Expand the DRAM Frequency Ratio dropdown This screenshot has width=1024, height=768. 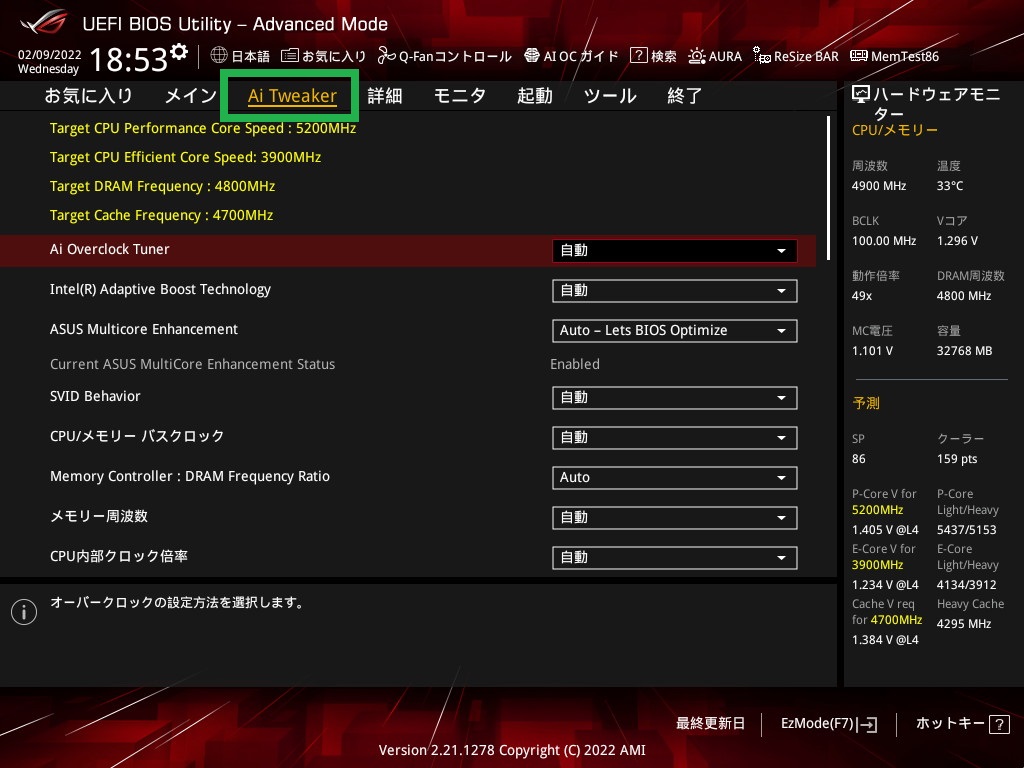(x=675, y=477)
